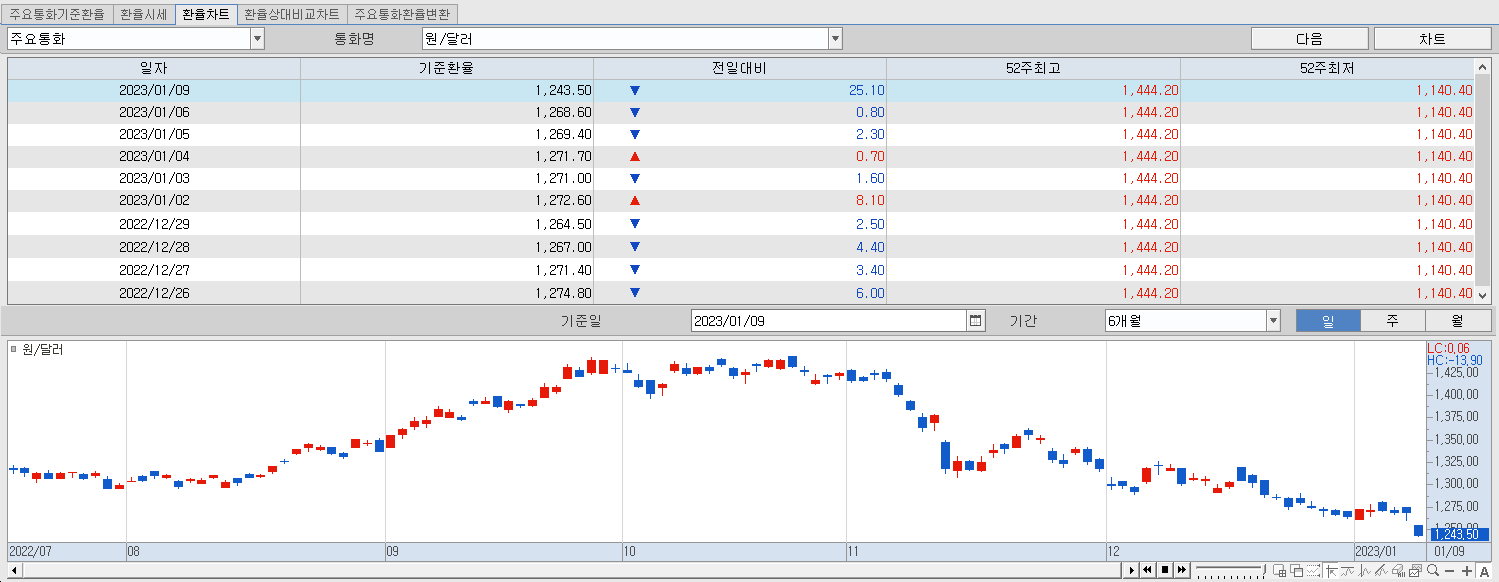Re-select the highlighted 일 (daily) period toggle
The image size is (1499, 582).
point(1327,320)
